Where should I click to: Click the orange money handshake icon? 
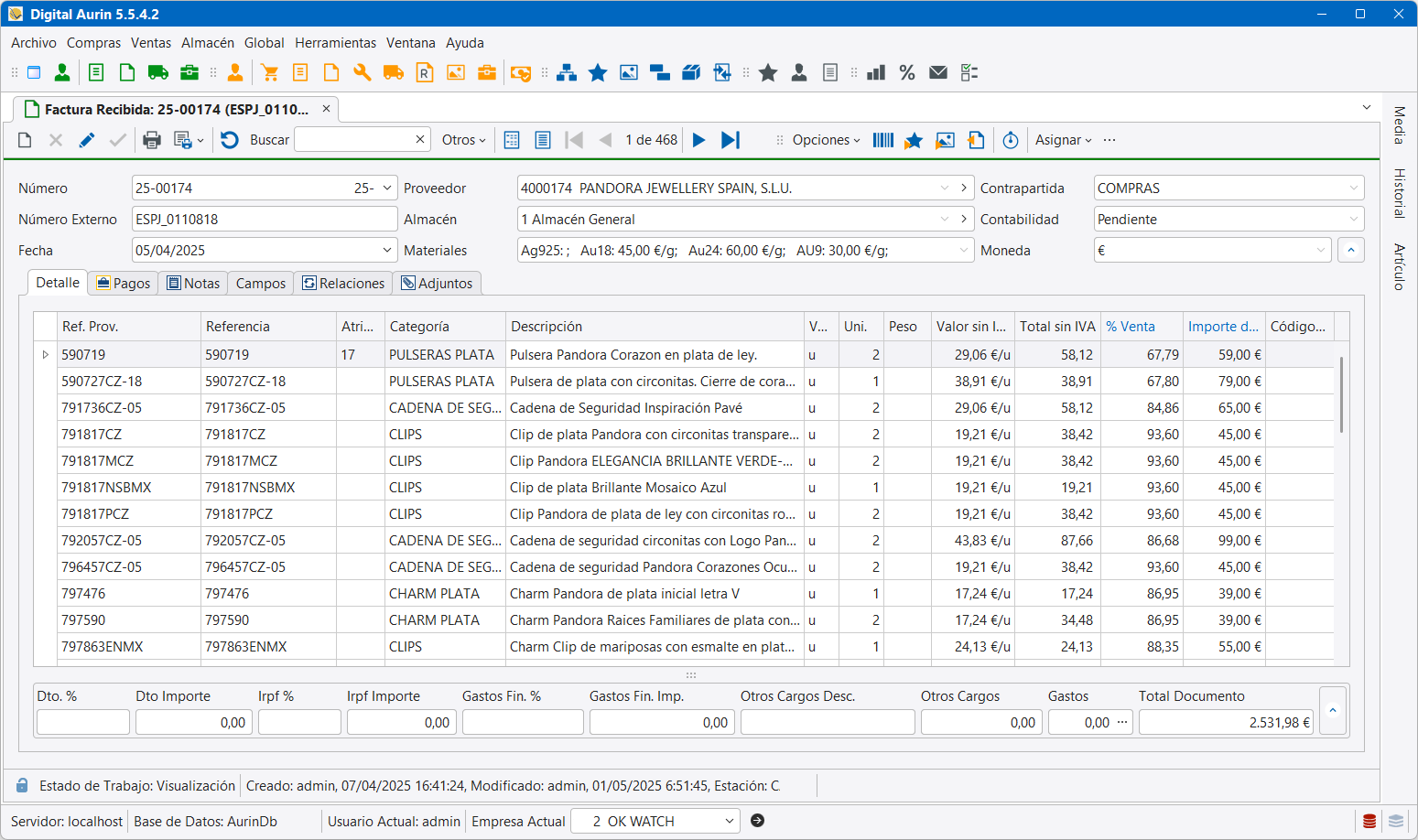point(521,72)
